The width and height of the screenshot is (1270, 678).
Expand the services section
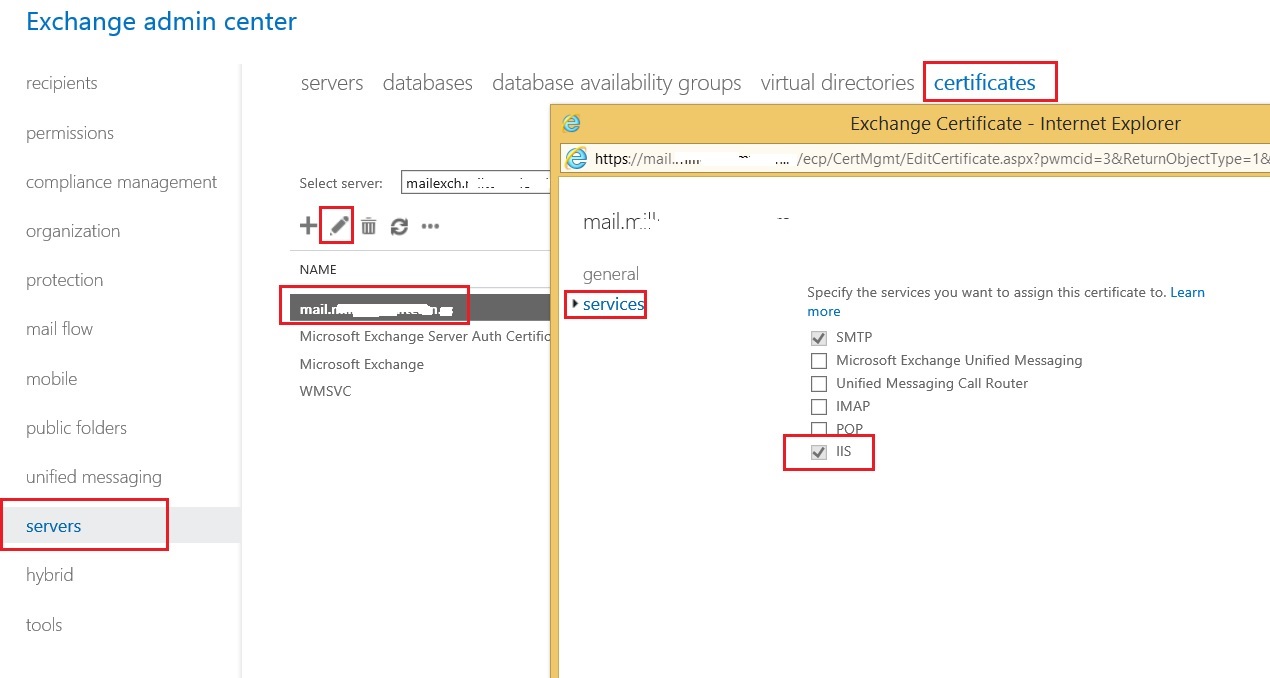(x=609, y=304)
